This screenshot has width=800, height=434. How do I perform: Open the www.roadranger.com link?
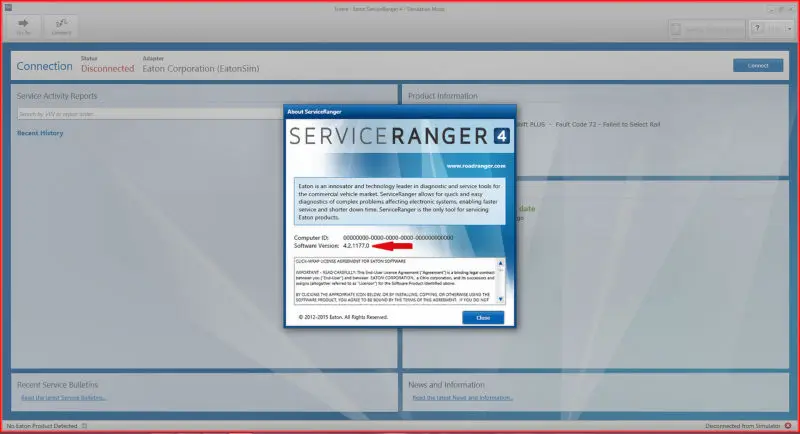click(x=476, y=166)
